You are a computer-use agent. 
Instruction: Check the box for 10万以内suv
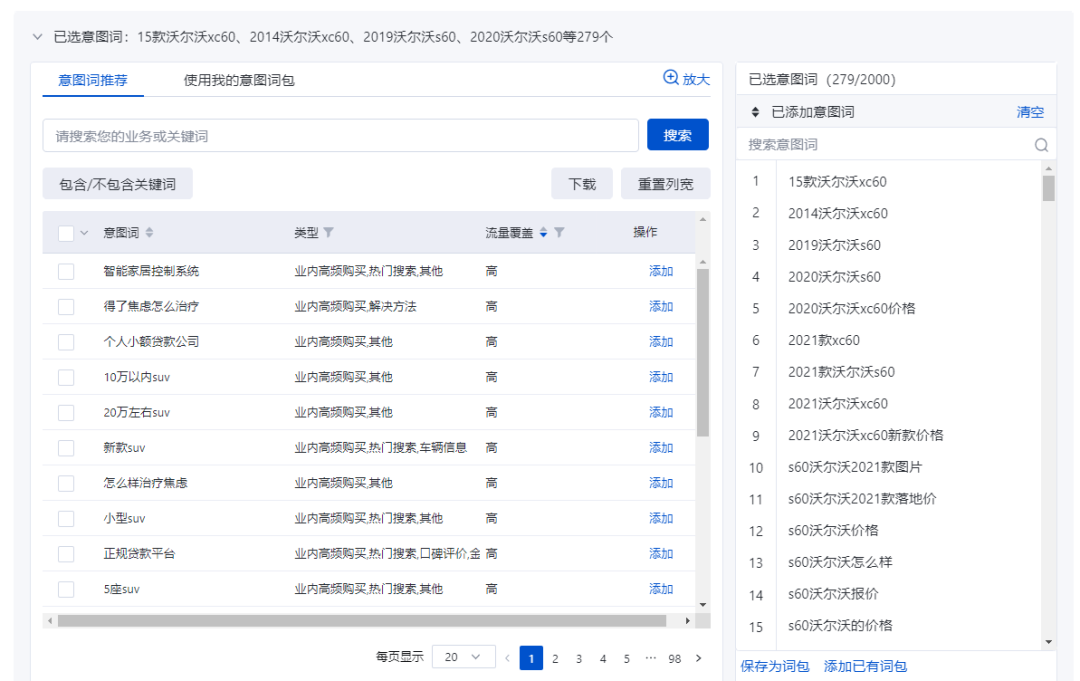click(66, 377)
